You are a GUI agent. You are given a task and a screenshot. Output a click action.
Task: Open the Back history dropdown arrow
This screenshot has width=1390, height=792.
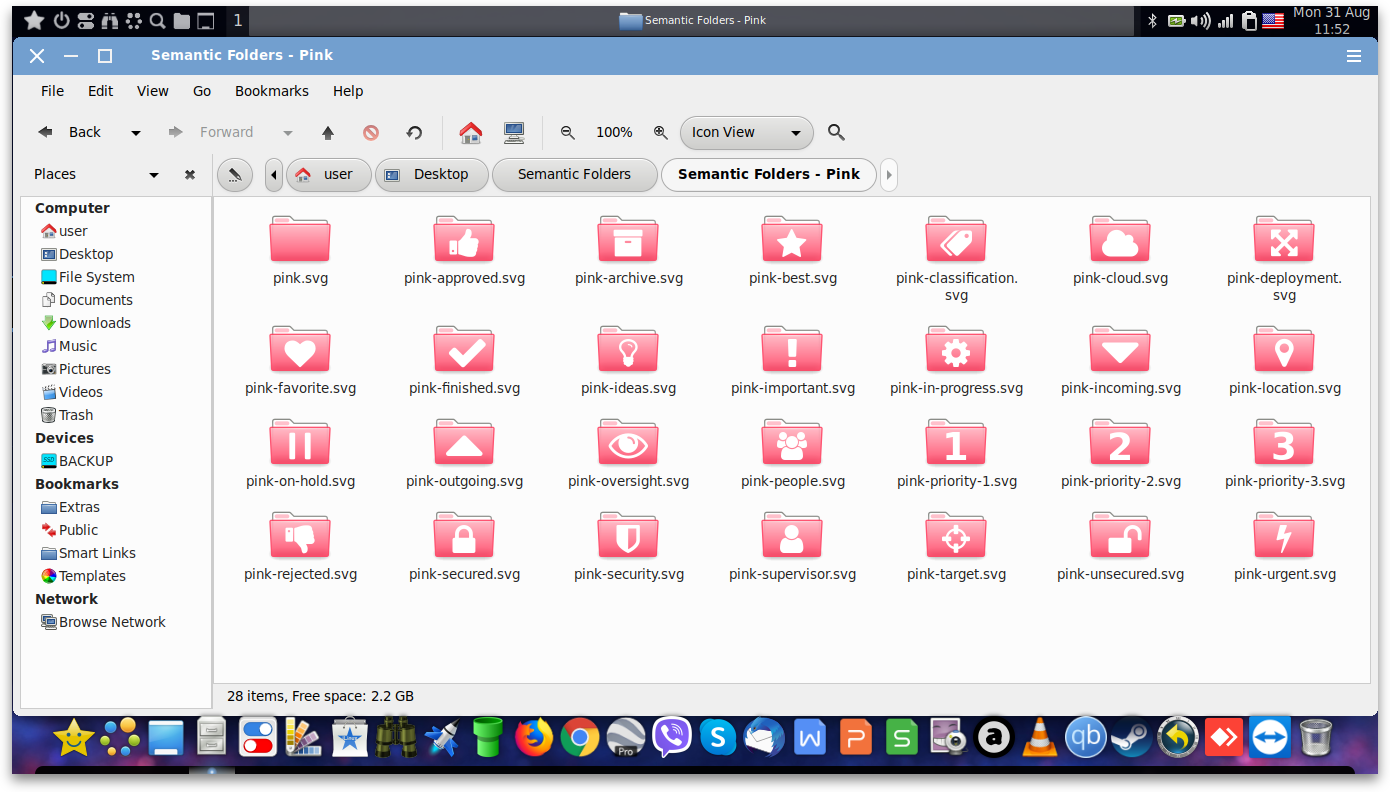[x=136, y=133]
